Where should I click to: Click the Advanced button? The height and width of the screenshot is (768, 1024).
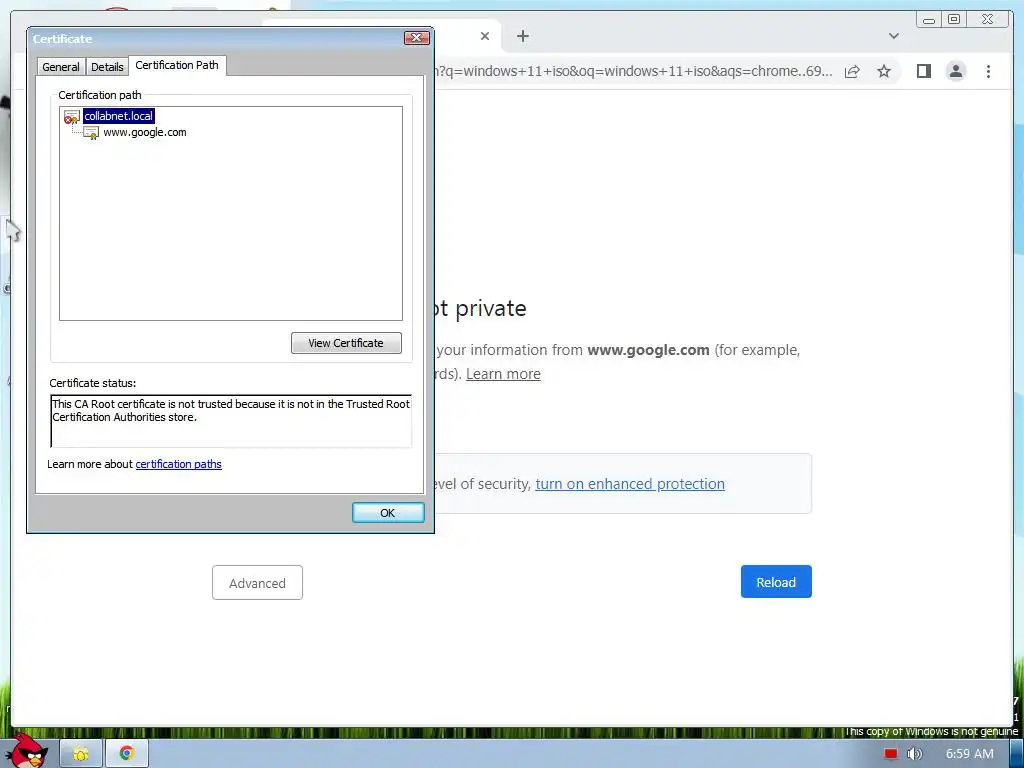coord(257,583)
